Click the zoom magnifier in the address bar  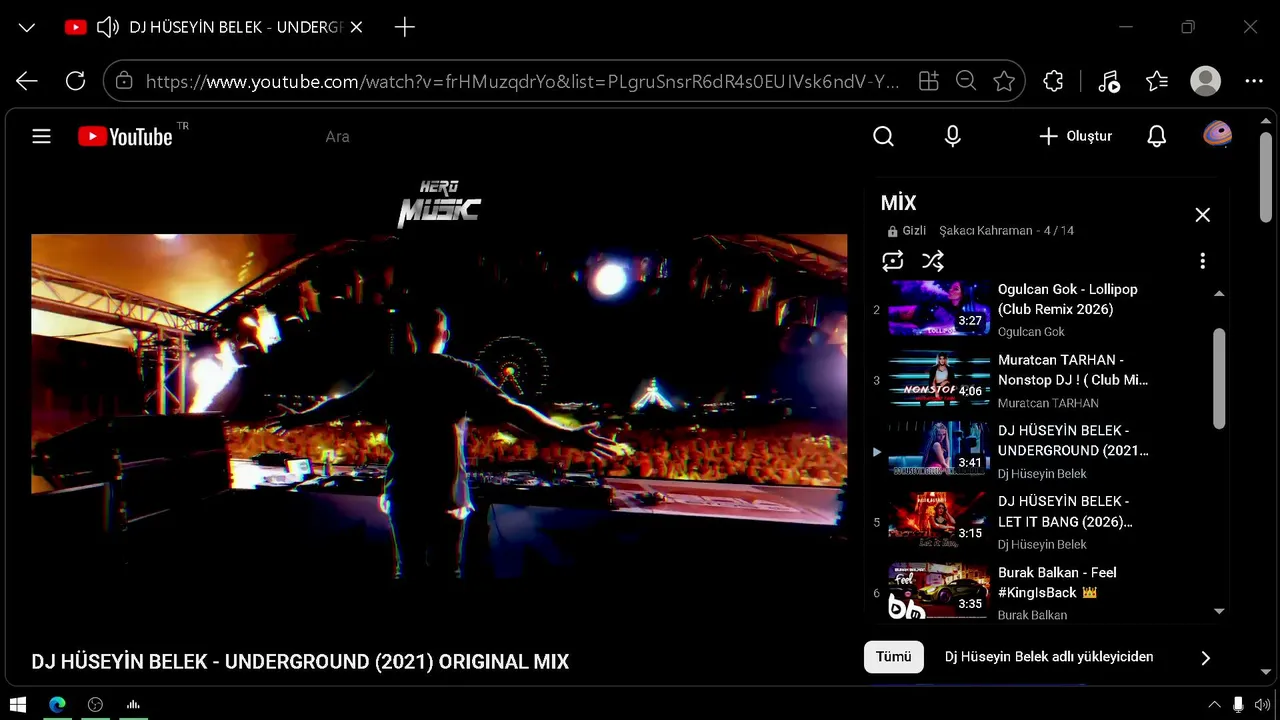[966, 81]
